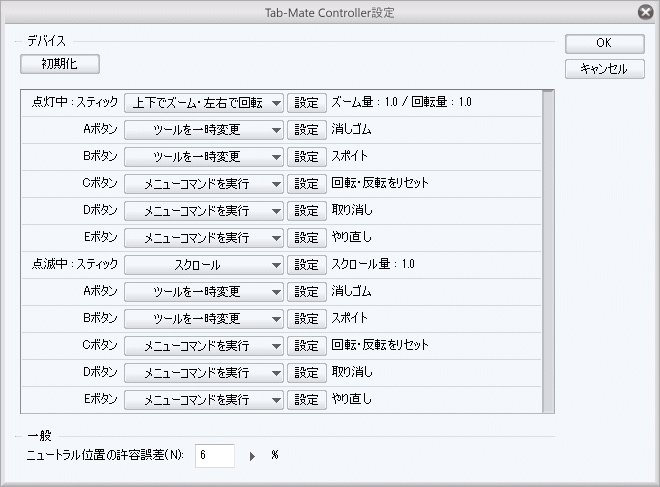Confirm settings with OK button

pyautogui.click(x=604, y=43)
